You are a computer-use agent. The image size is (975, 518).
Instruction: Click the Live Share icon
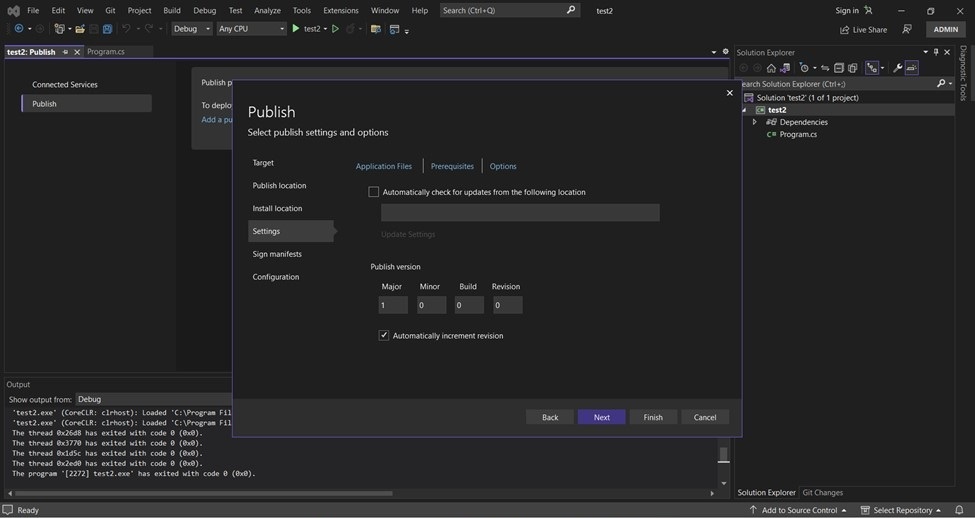click(x=844, y=30)
